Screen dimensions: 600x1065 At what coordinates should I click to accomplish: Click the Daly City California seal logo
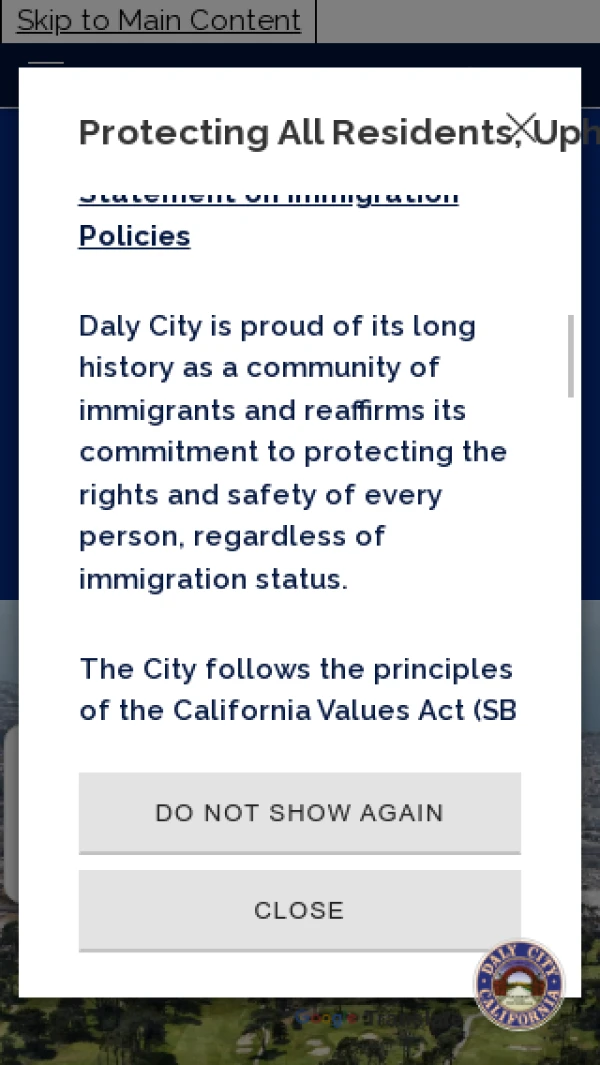[519, 984]
